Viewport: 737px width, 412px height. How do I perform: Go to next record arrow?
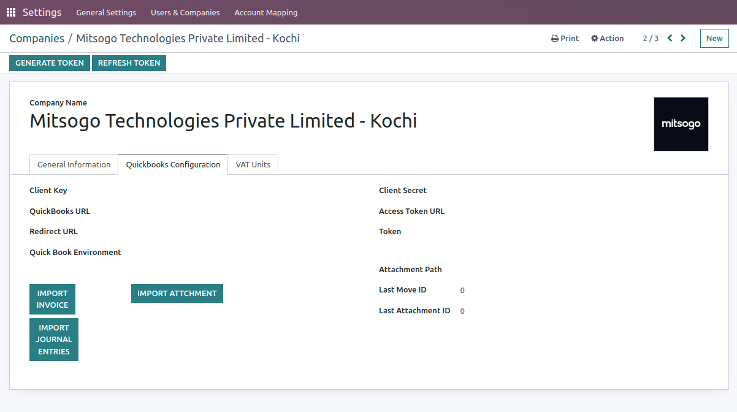click(683, 38)
